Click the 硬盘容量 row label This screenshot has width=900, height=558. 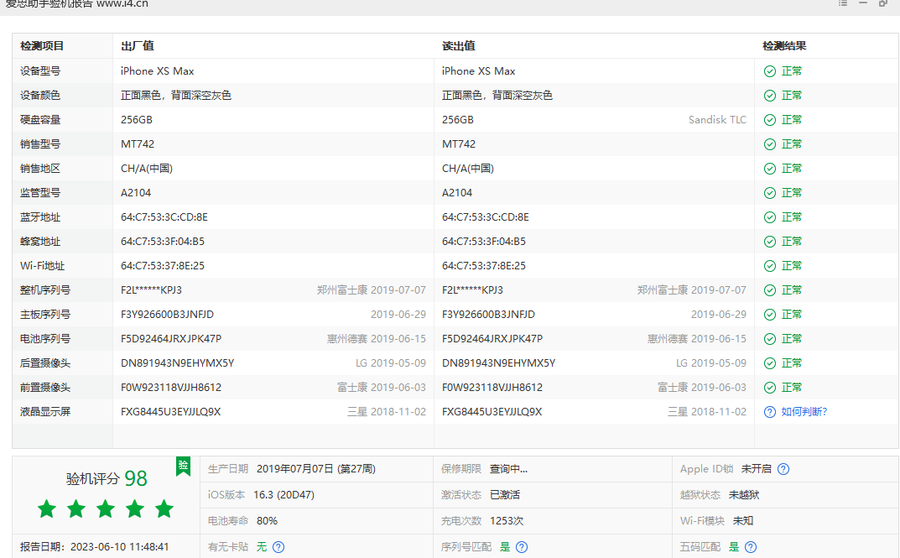click(x=40, y=120)
